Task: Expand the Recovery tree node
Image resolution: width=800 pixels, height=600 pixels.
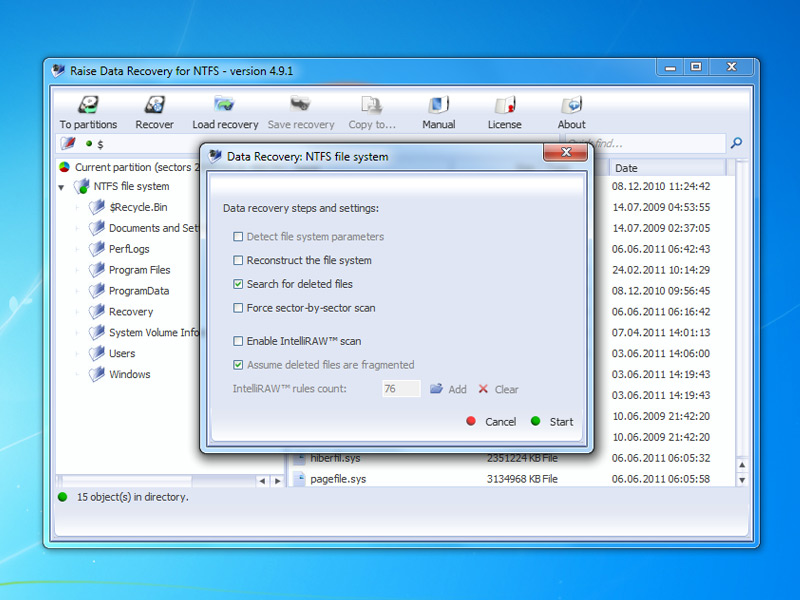Action: [x=77, y=312]
